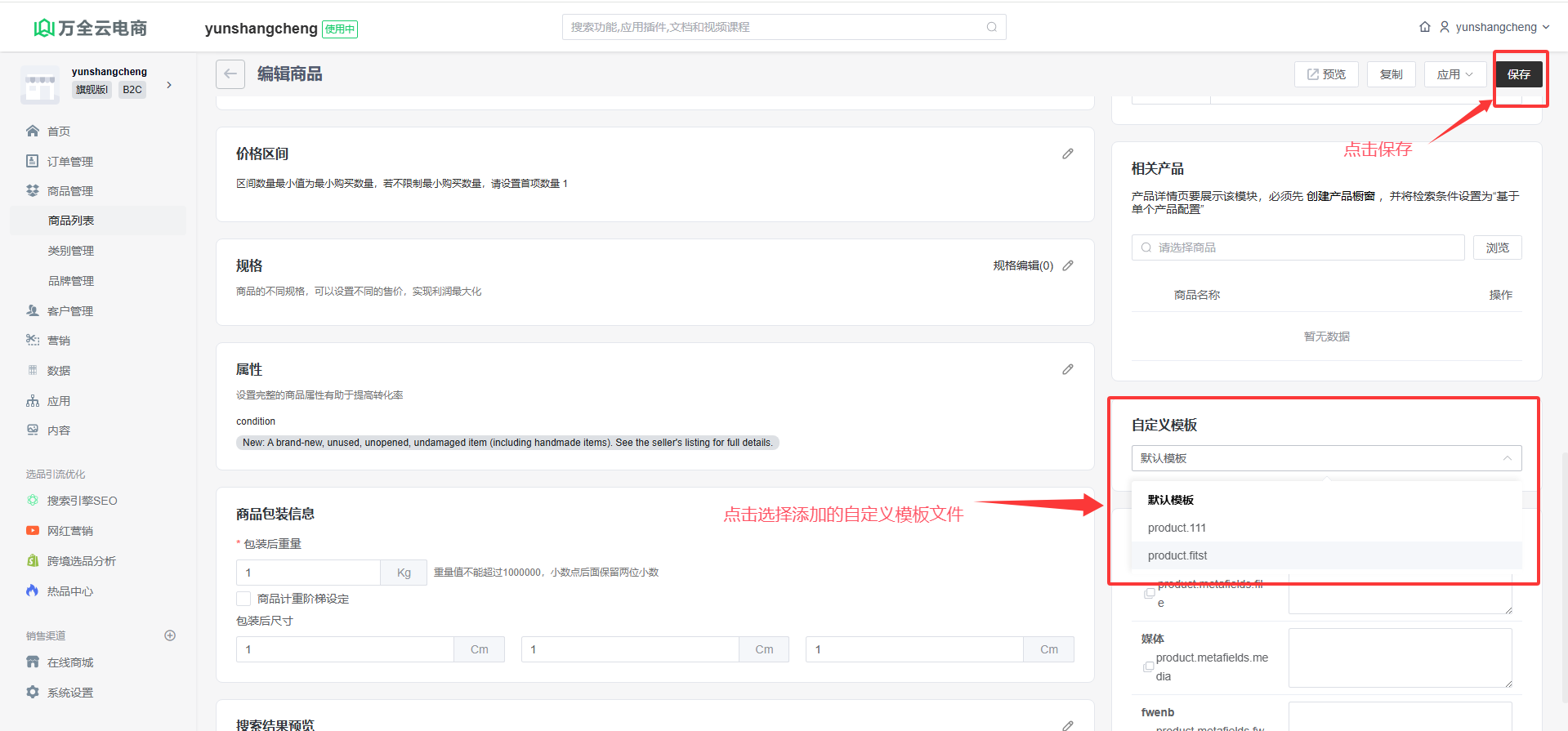Toggle the product.metafields.file checkbox
The width and height of the screenshot is (1568, 731).
tap(1149, 593)
